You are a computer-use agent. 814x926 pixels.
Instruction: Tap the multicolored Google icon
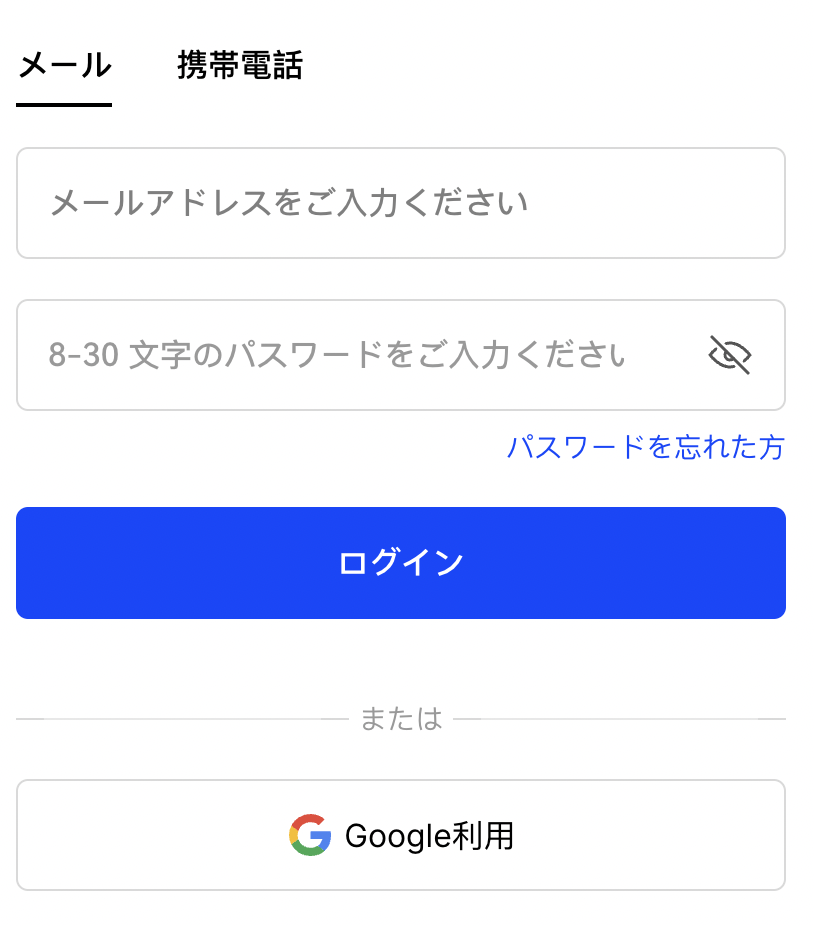coord(310,835)
